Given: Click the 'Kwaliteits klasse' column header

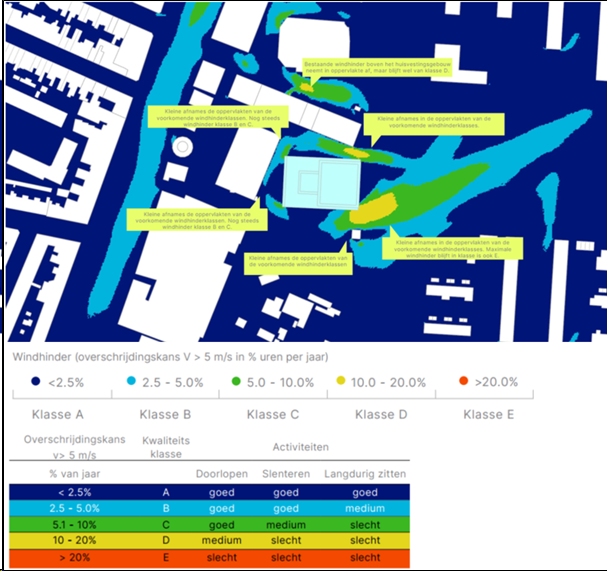Looking at the screenshot, I should coord(166,447).
